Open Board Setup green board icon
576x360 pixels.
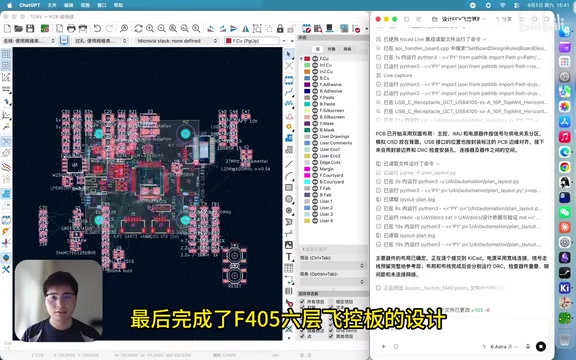[45, 28]
